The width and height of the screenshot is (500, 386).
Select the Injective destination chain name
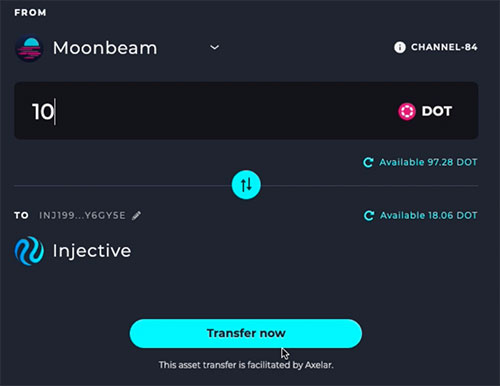coord(92,251)
